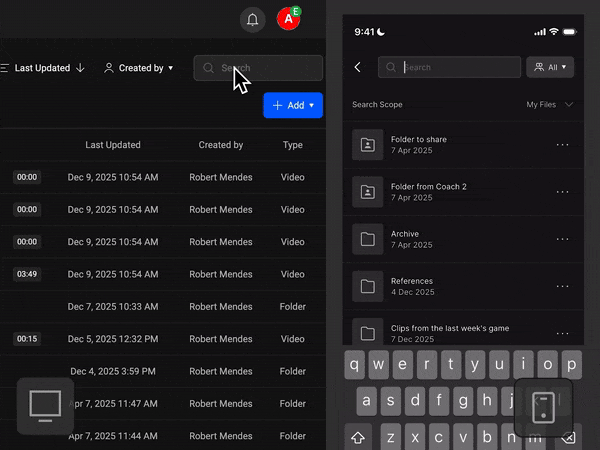The height and width of the screenshot is (450, 600).
Task: Toggle Last Updated sort direction
Action: [x=80, y=68]
